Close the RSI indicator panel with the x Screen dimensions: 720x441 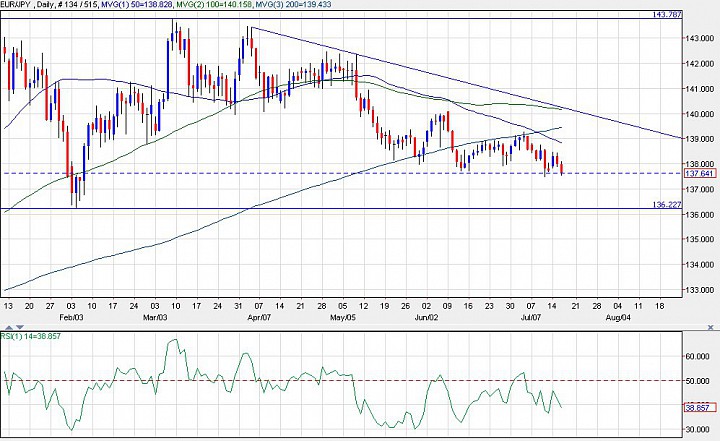tap(711, 328)
